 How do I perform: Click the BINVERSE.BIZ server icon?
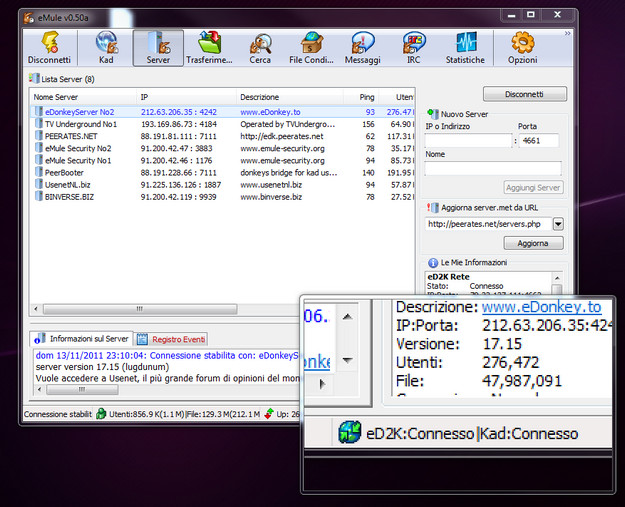click(x=39, y=196)
